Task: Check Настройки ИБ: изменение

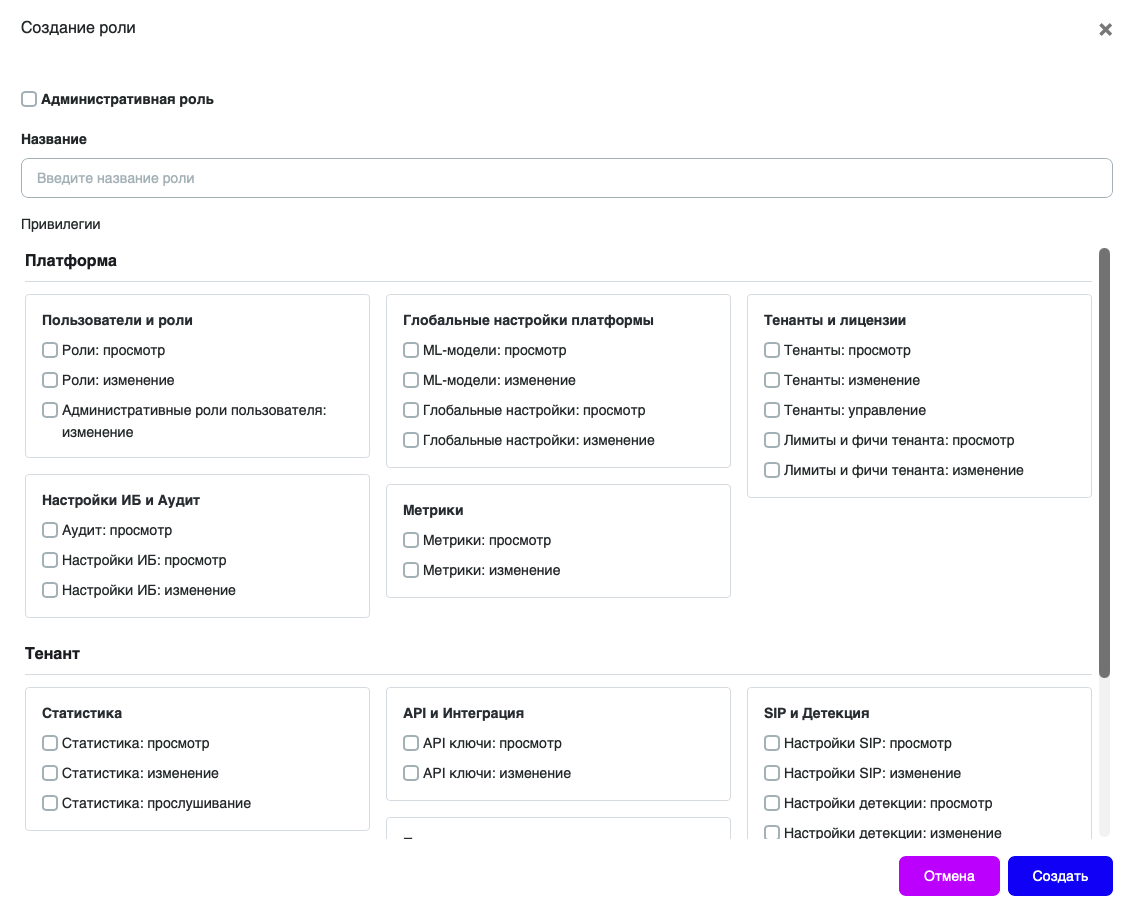Action: coord(49,590)
